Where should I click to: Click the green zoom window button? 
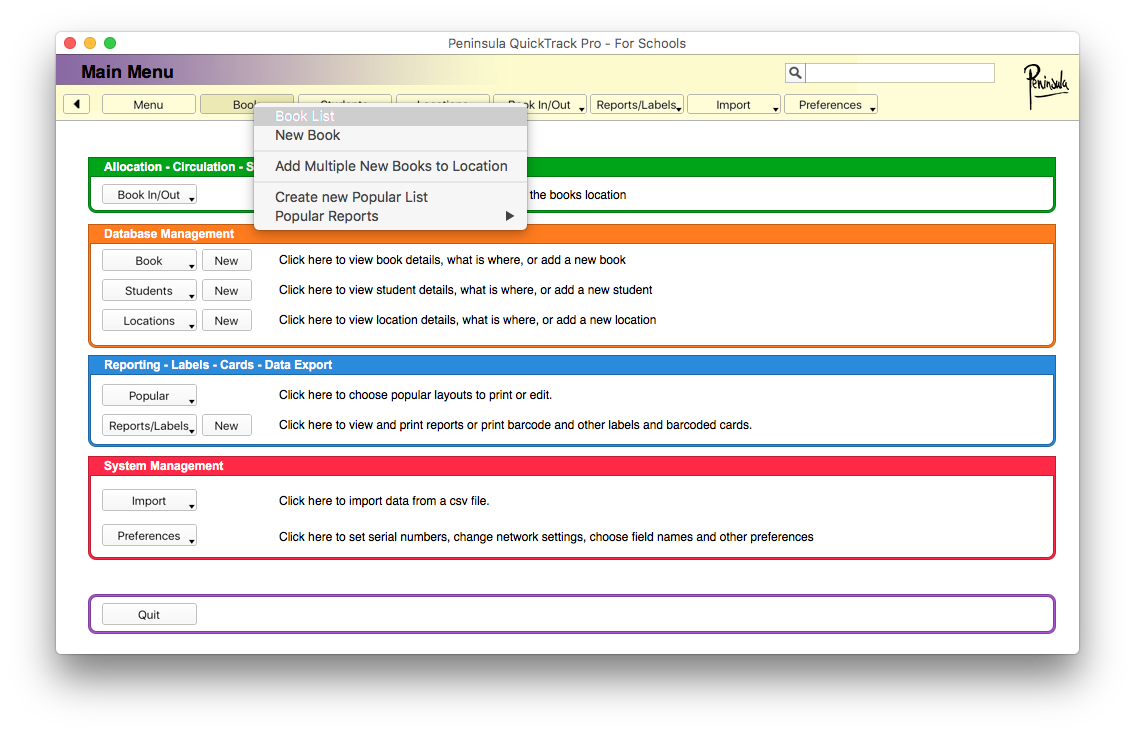tap(110, 43)
